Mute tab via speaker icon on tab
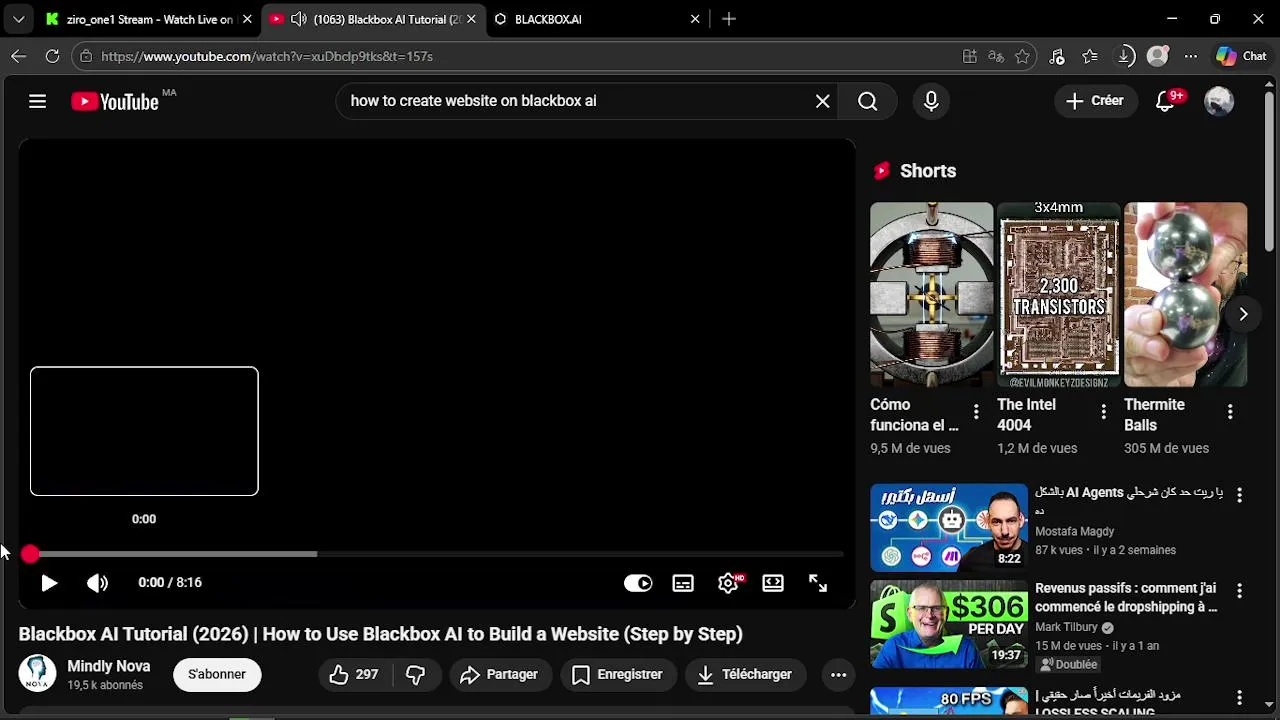Screen dimensions: 1280x720 pyautogui.click(x=298, y=19)
